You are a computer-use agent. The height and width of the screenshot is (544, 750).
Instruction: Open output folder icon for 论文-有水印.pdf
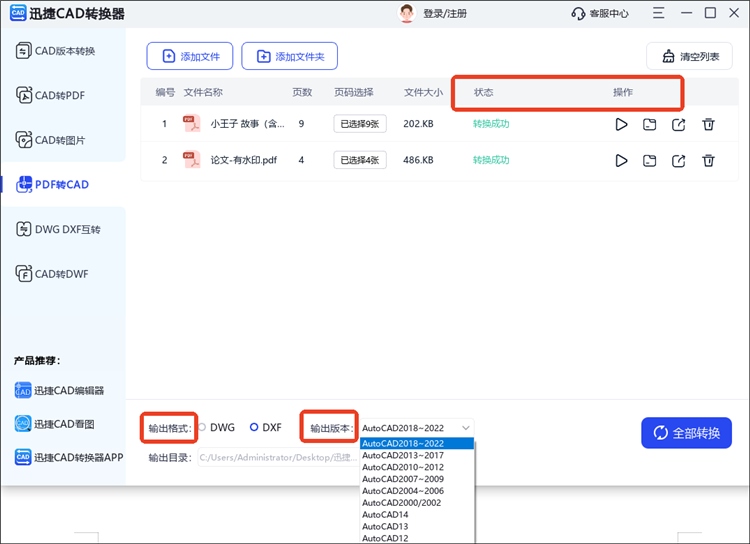pyautogui.click(x=650, y=161)
